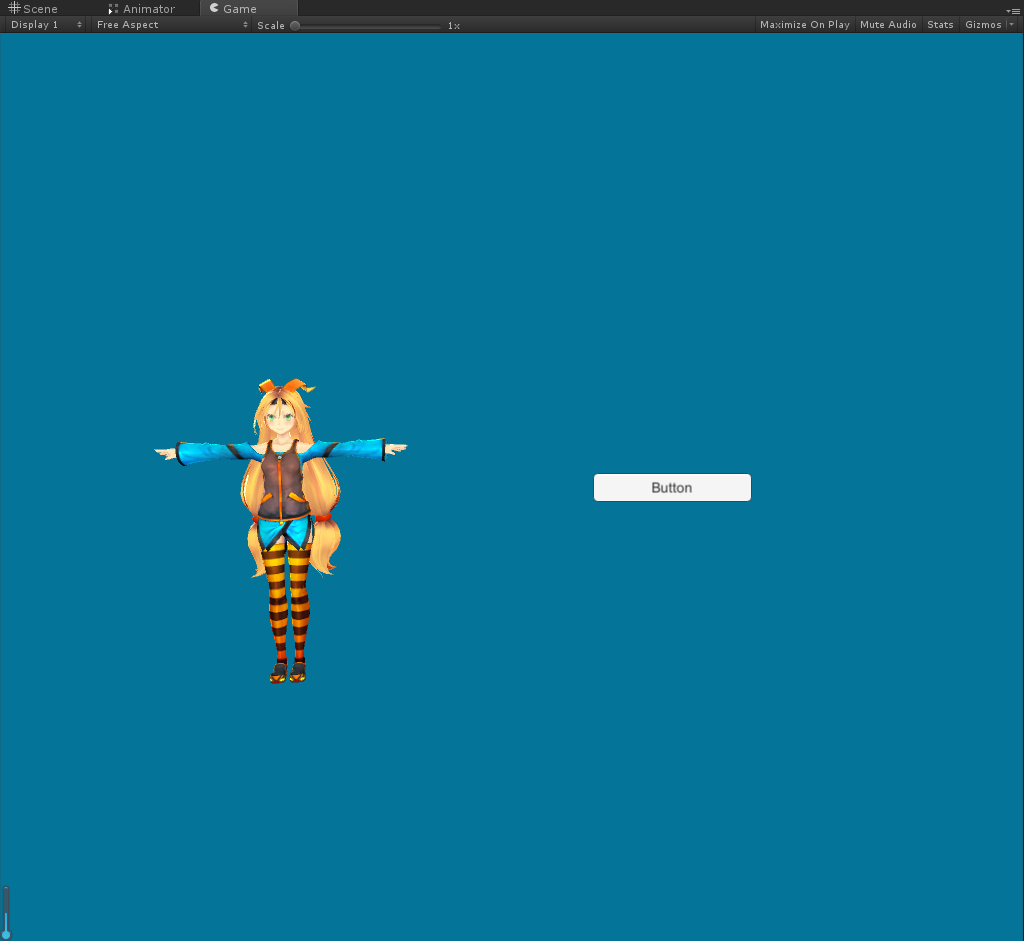Open the Display 1 dropdown
Image resolution: width=1024 pixels, height=941 pixels.
click(x=46, y=25)
